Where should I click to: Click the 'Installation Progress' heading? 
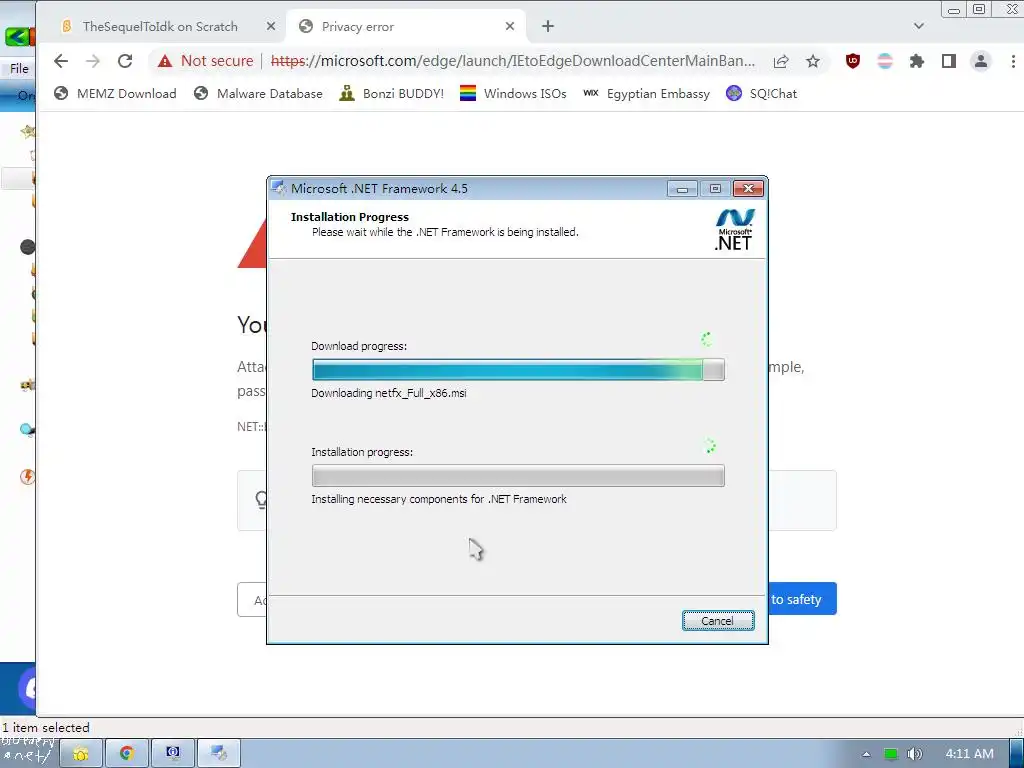[349, 217]
